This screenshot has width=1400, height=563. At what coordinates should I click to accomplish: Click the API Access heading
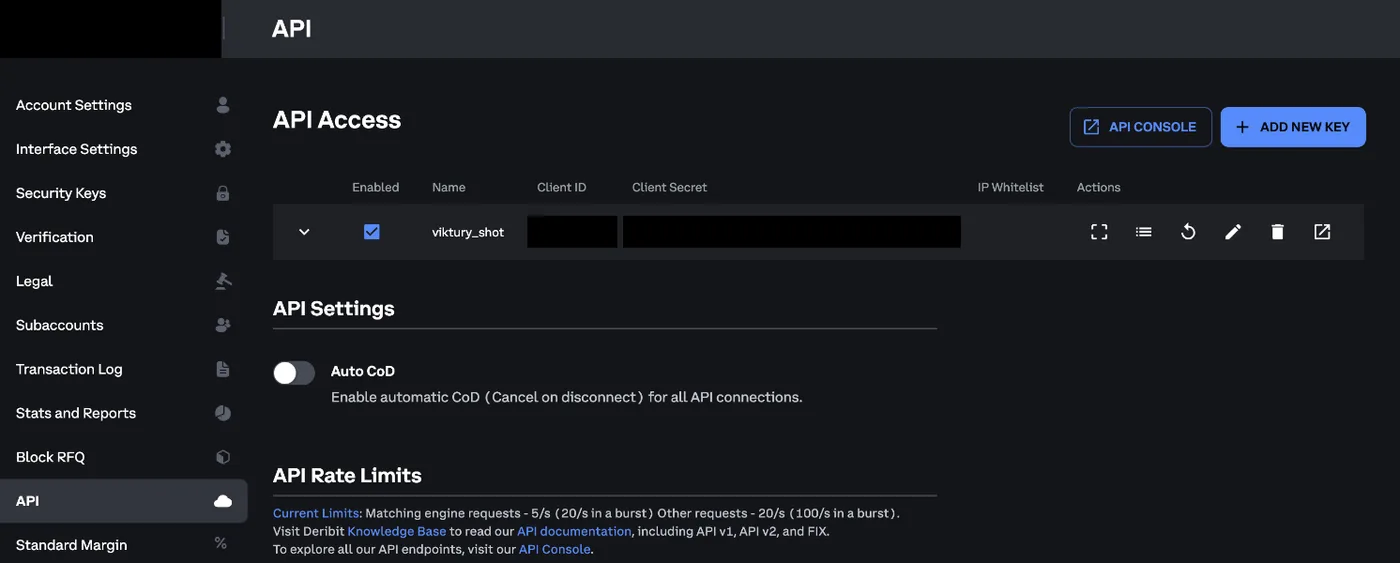337,120
